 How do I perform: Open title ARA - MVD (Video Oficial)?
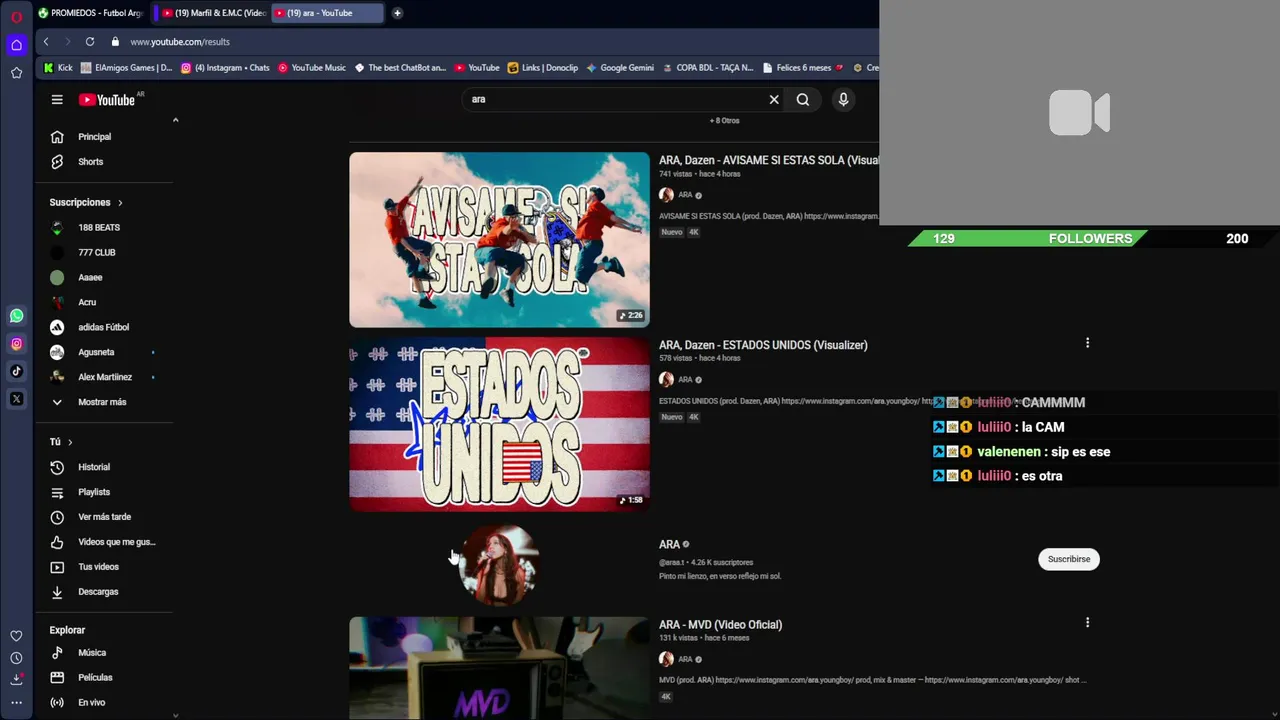720,625
